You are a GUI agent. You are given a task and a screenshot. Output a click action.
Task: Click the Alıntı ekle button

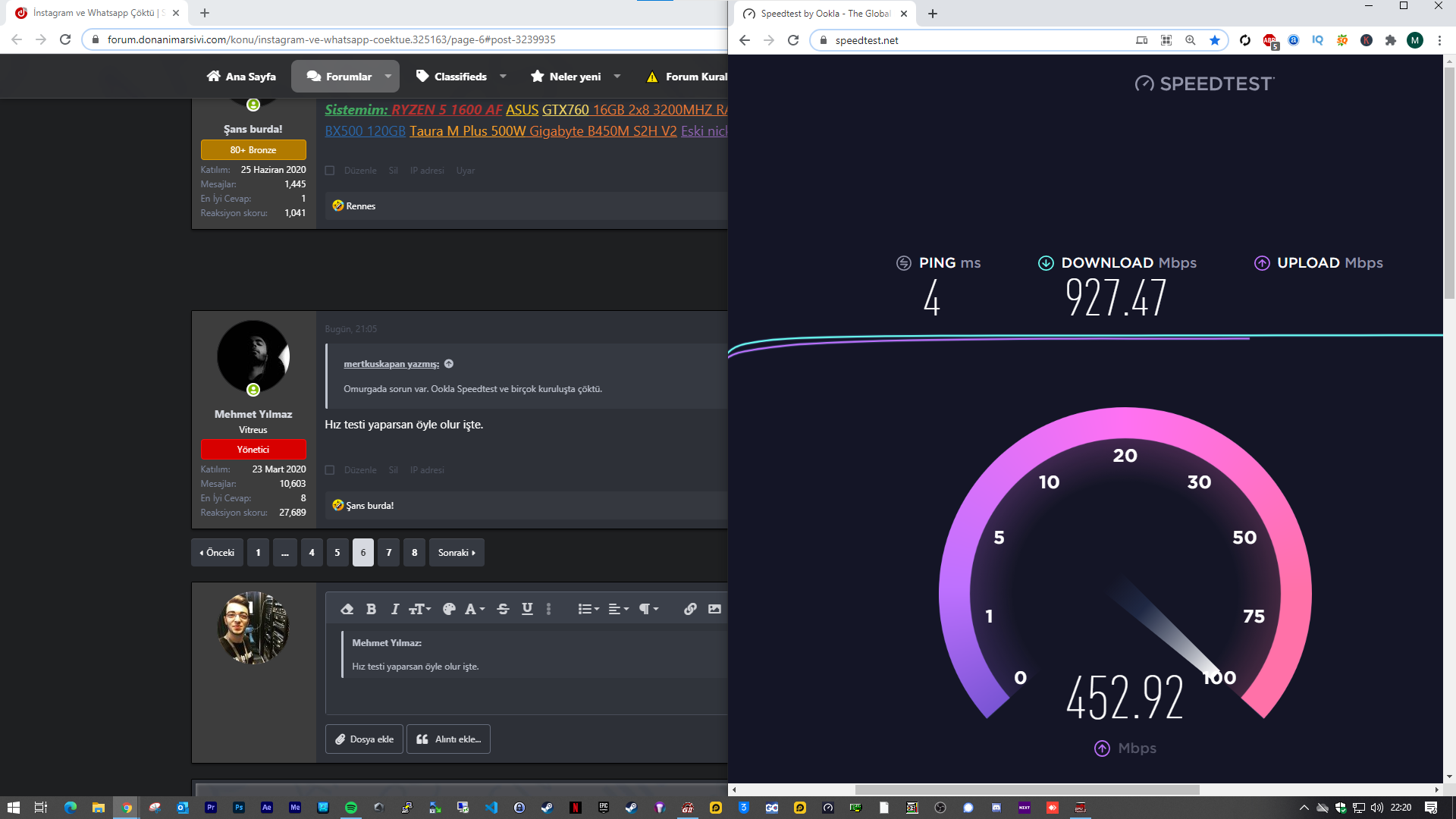coord(449,739)
